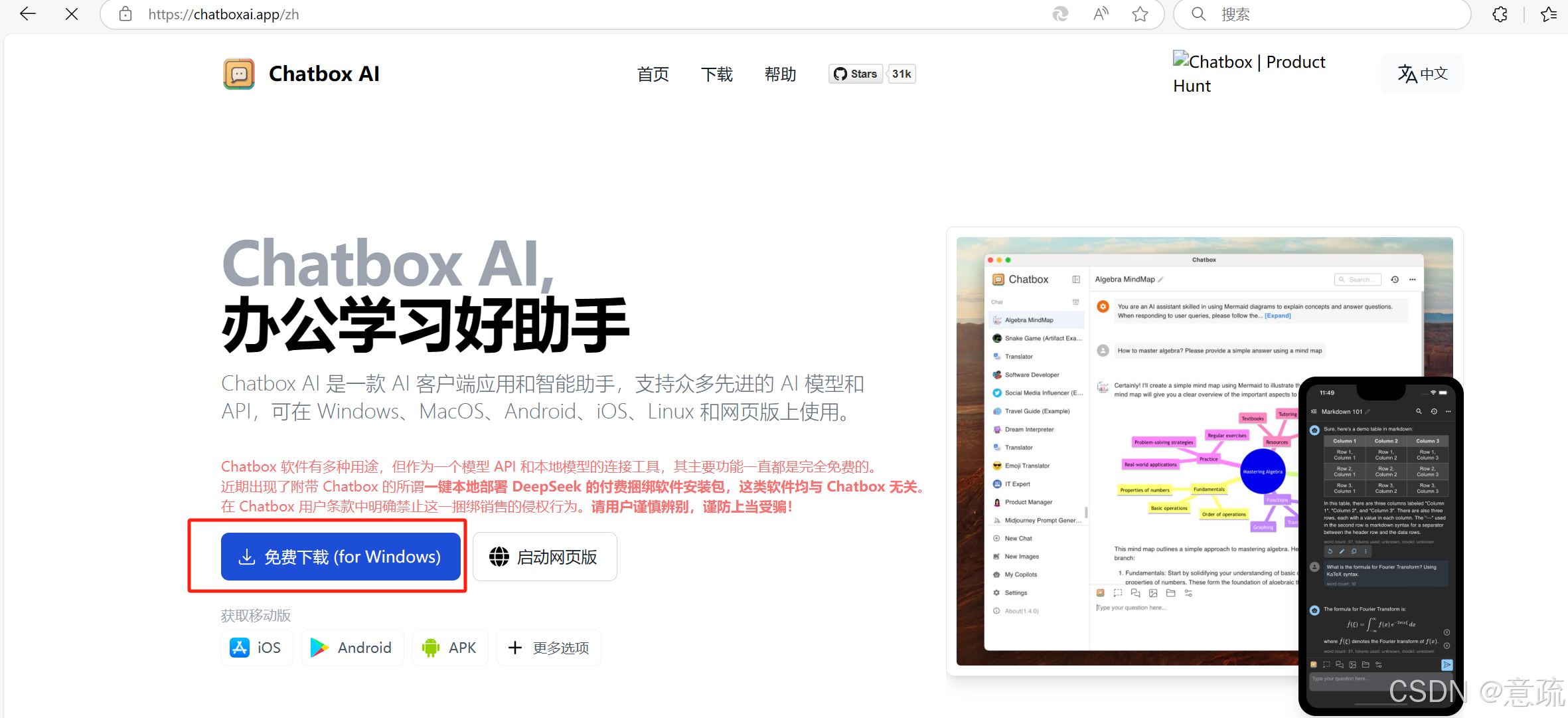Open the 帮助 nav item

(x=780, y=74)
